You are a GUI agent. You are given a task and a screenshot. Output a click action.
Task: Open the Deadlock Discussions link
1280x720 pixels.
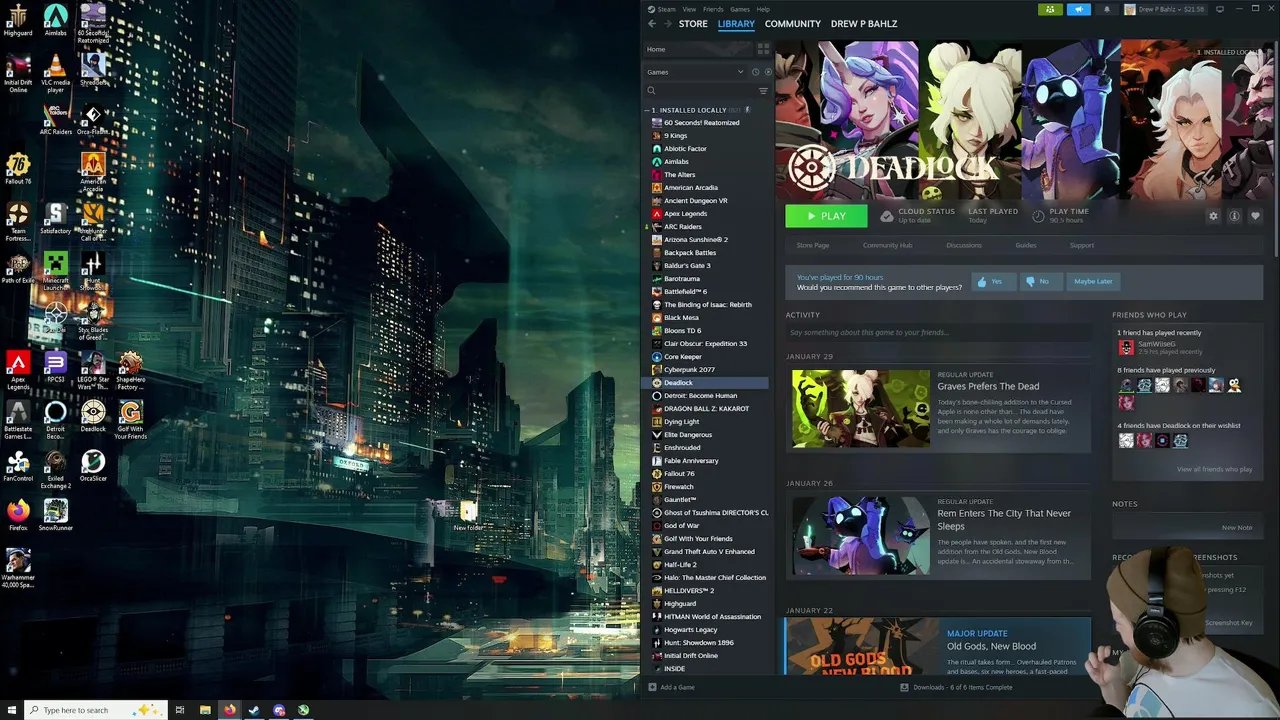[964, 245]
